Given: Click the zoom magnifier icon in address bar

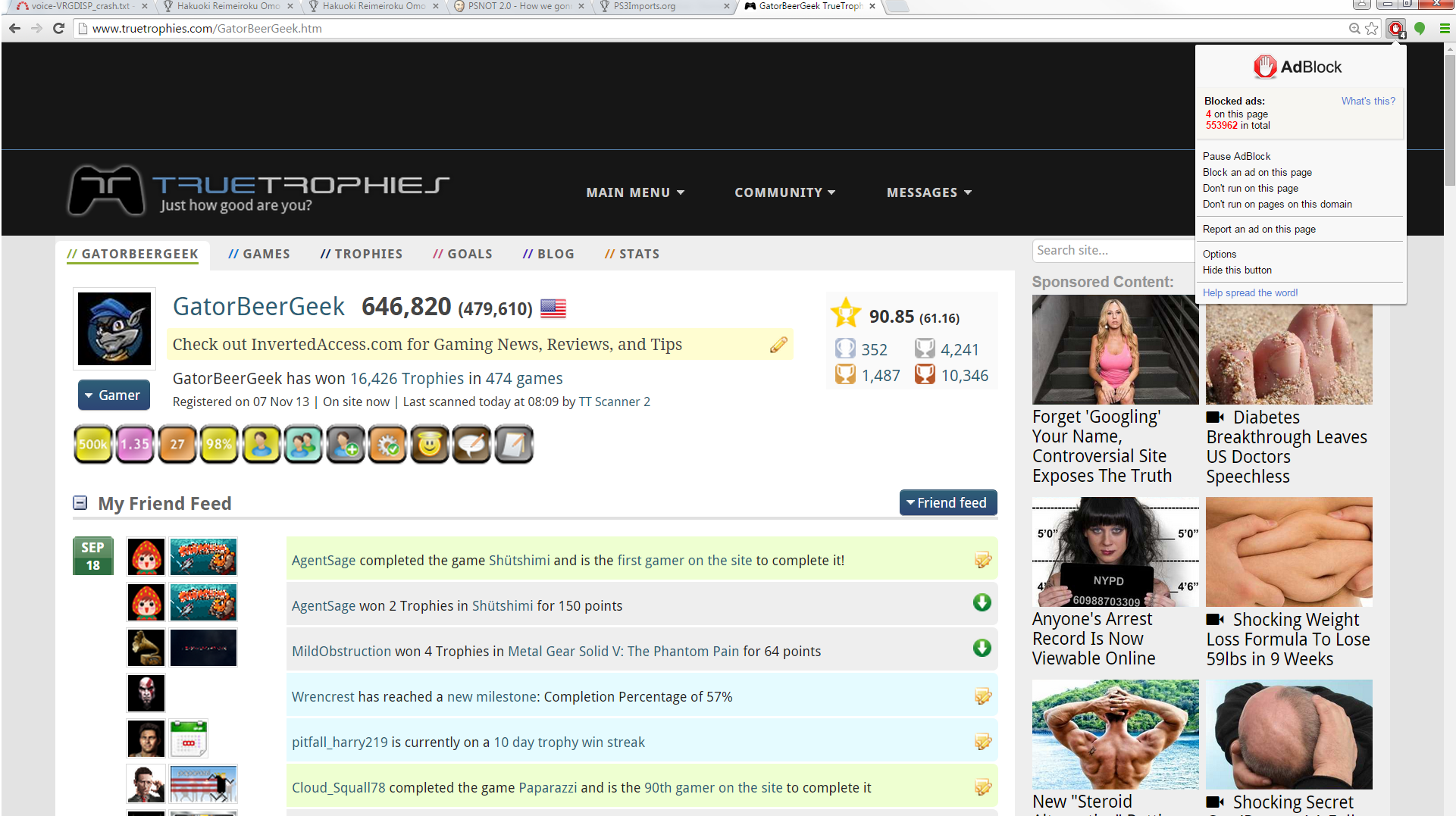Looking at the screenshot, I should pos(1354,28).
